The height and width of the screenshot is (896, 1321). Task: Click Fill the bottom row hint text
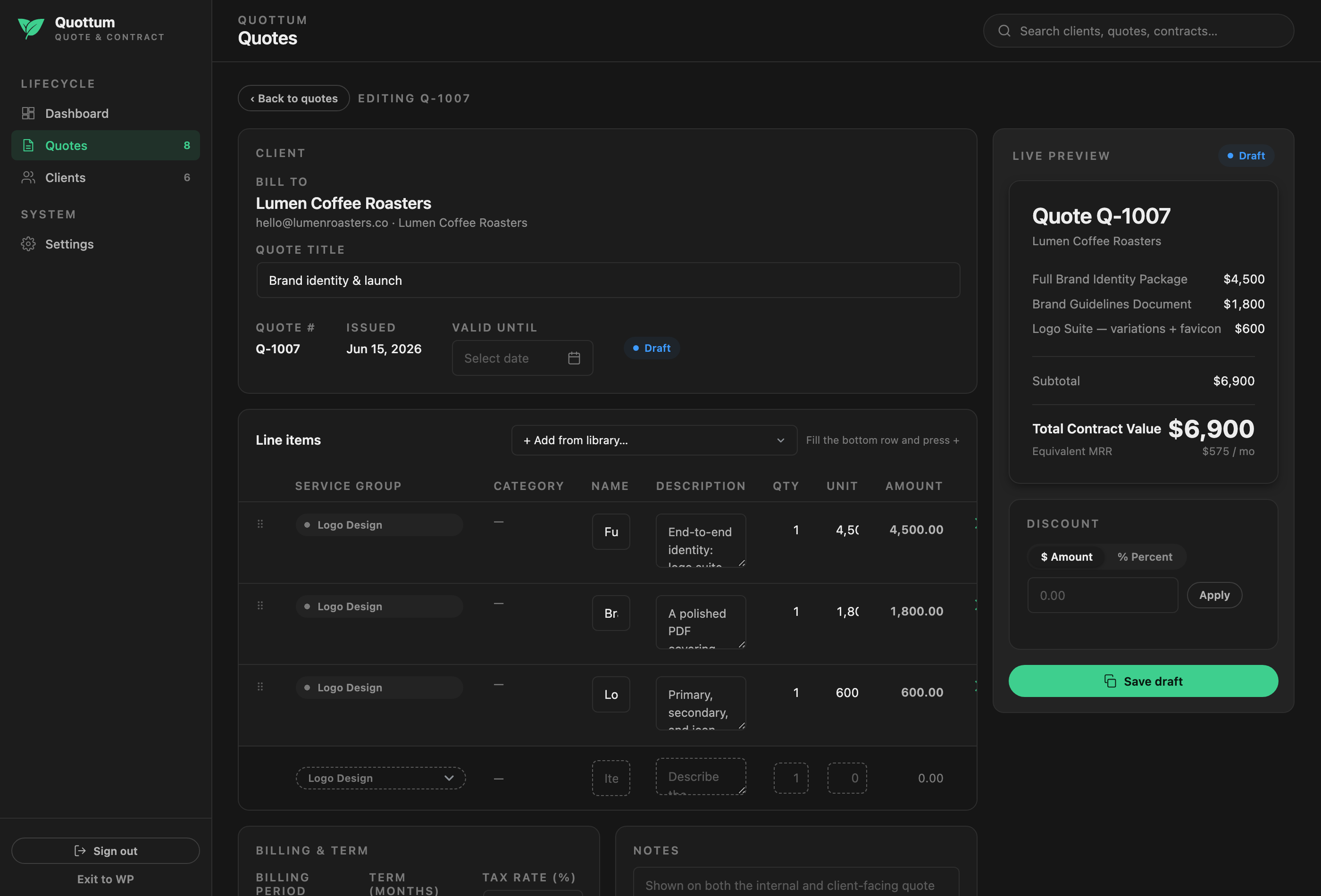coord(883,440)
